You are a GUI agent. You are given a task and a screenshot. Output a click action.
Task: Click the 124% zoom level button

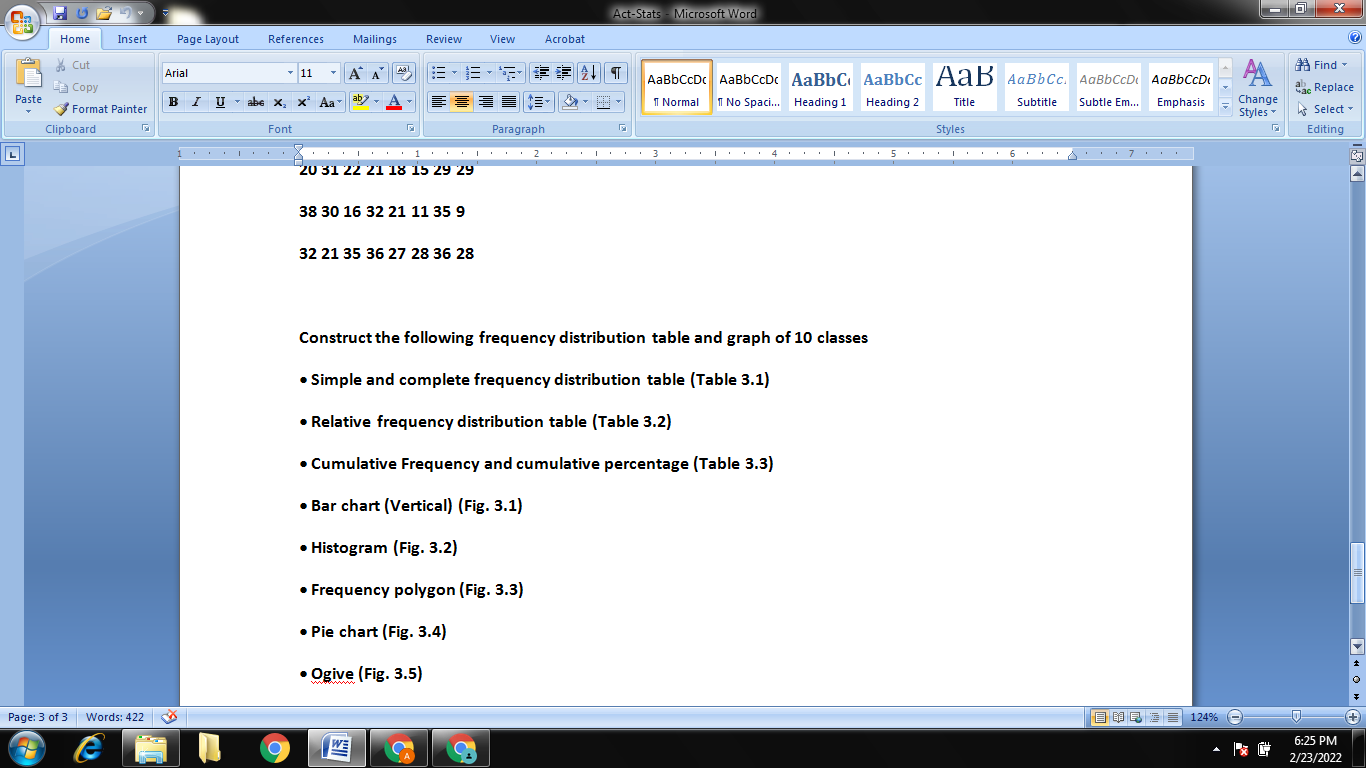pos(1204,717)
